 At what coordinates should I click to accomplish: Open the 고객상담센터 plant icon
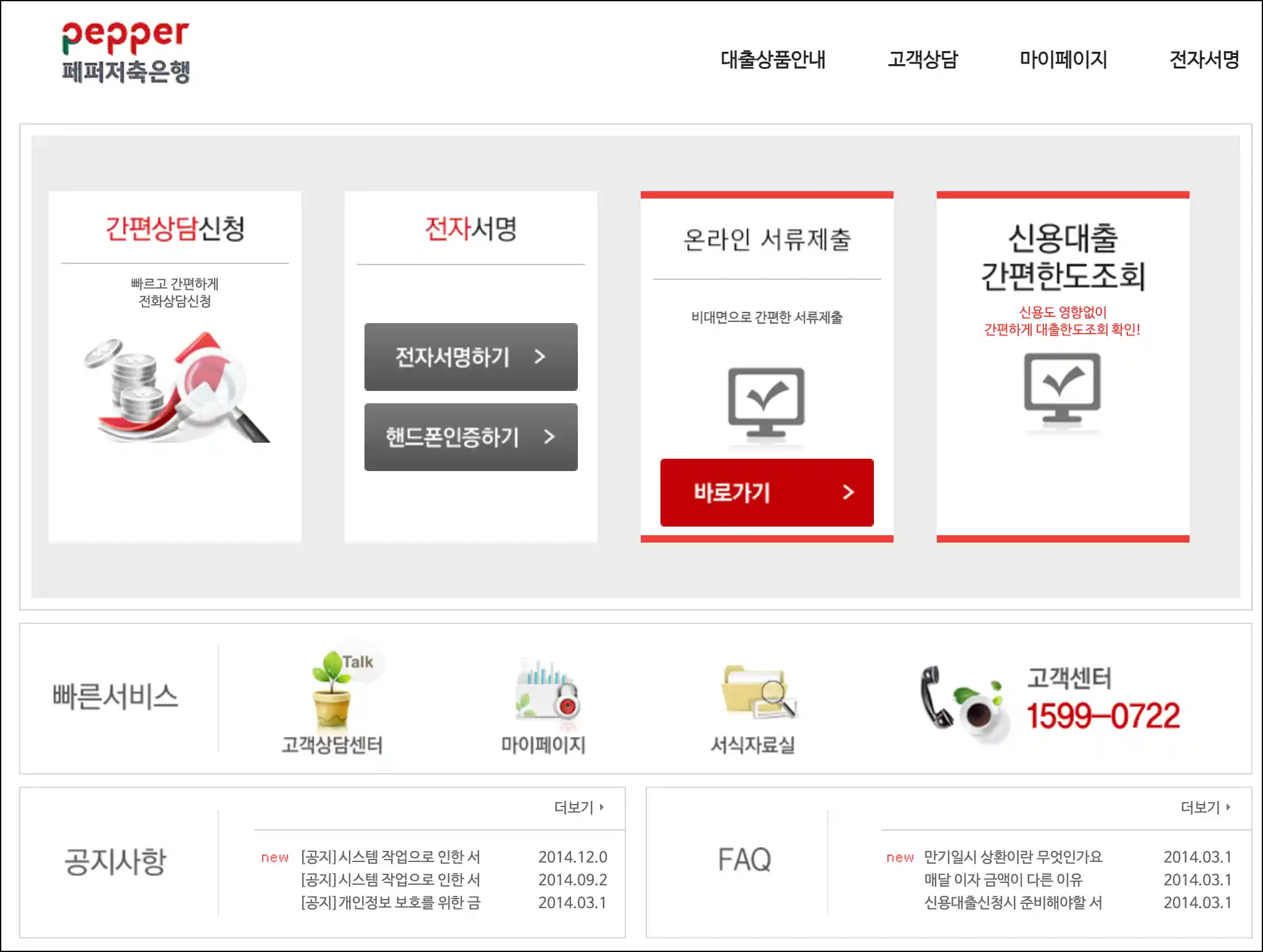click(333, 691)
